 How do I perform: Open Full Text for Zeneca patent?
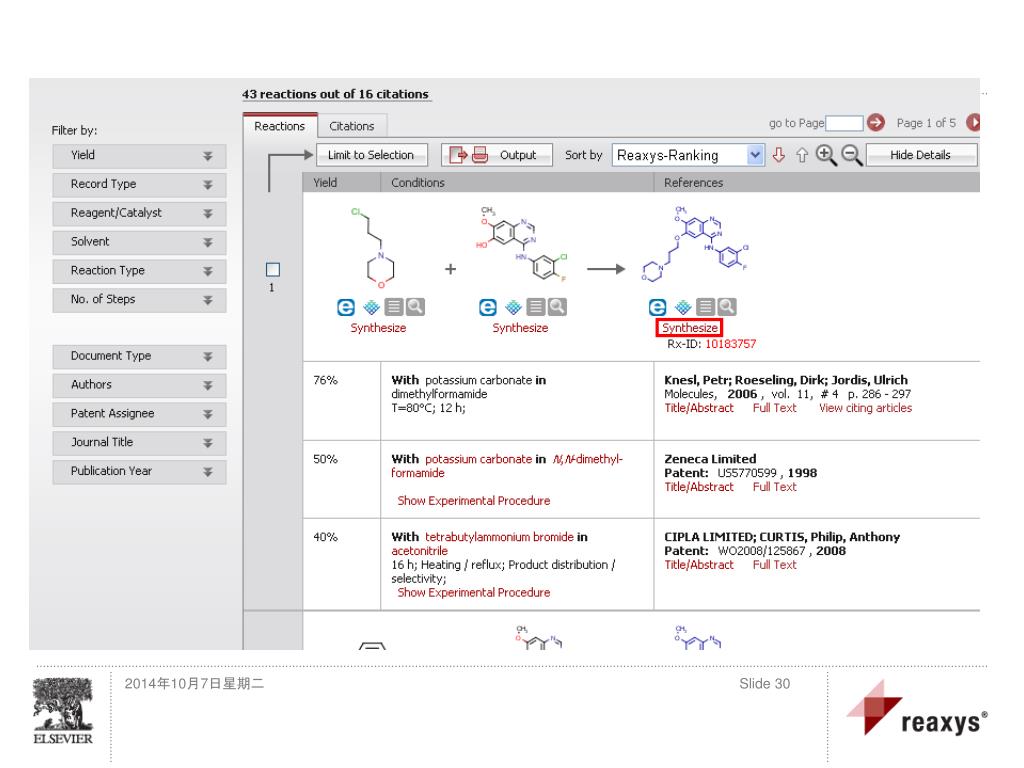tap(775, 487)
